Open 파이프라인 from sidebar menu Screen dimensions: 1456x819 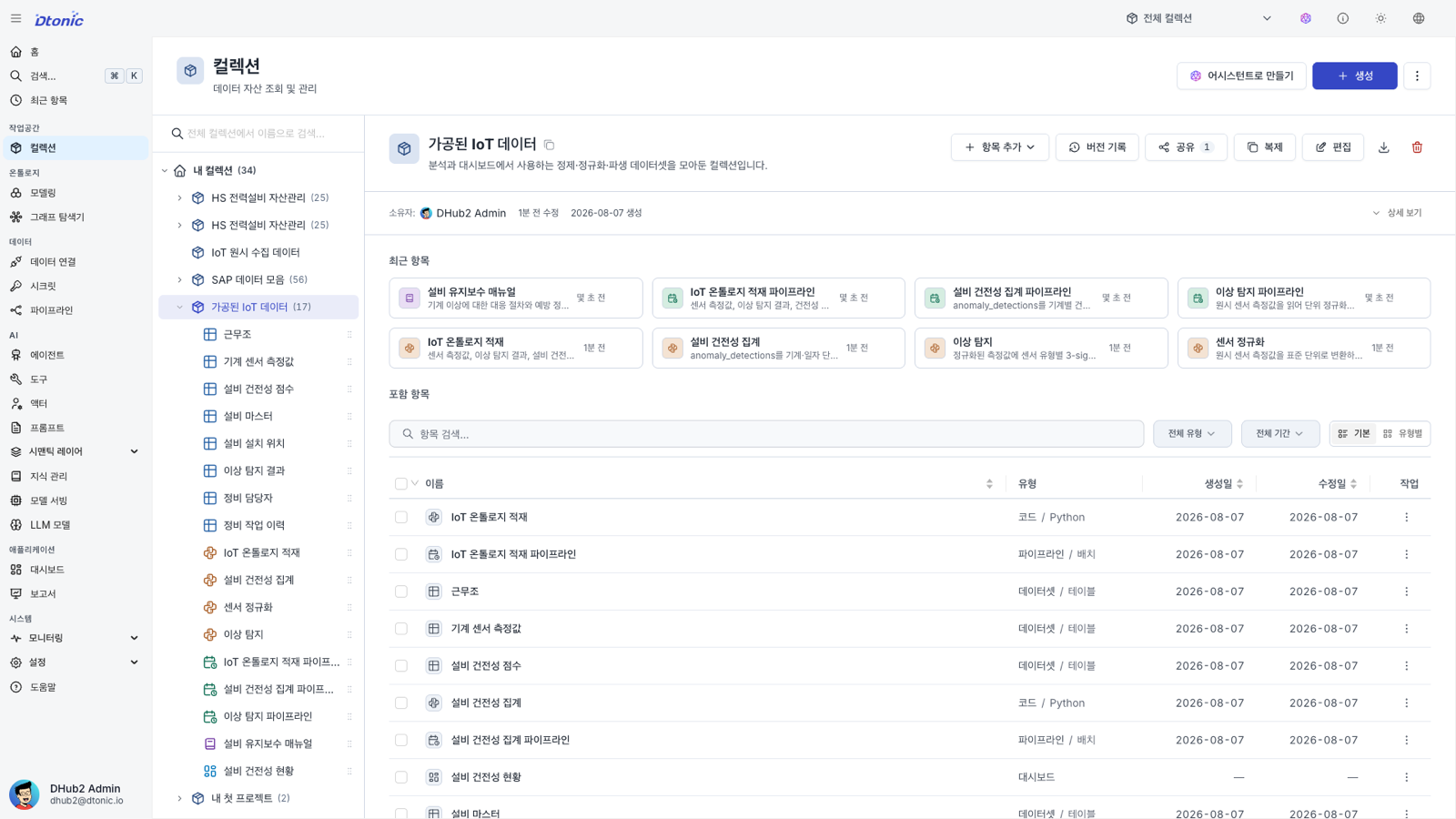click(75, 310)
